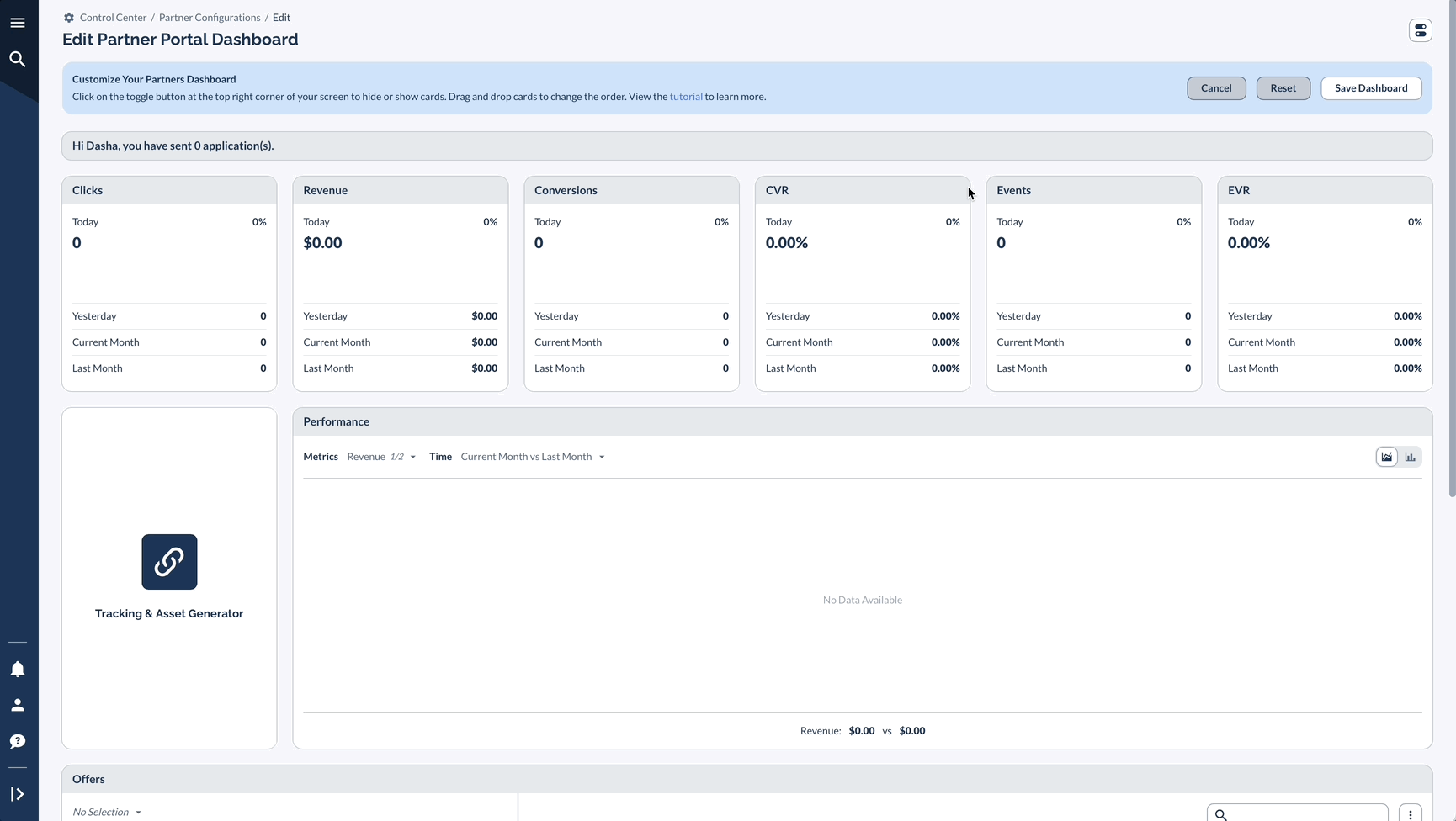Click the Revenue totals legend below chart
Screen dimensions: 1456x821
point(863,731)
